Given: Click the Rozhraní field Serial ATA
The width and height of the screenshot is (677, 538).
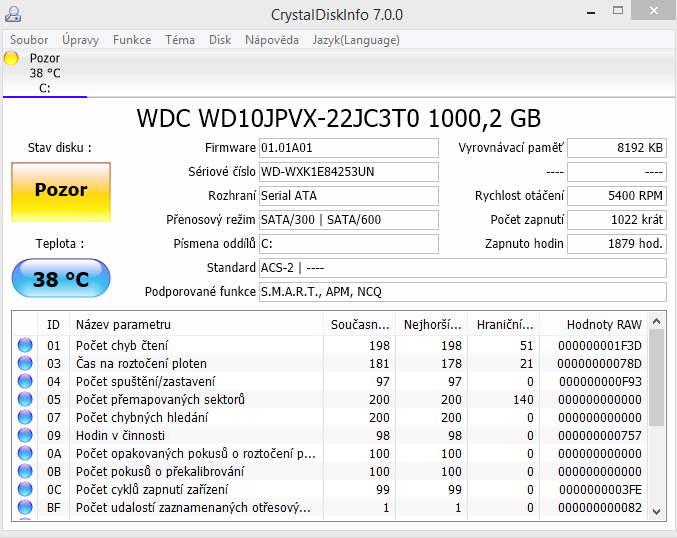Looking at the screenshot, I should coord(349,196).
